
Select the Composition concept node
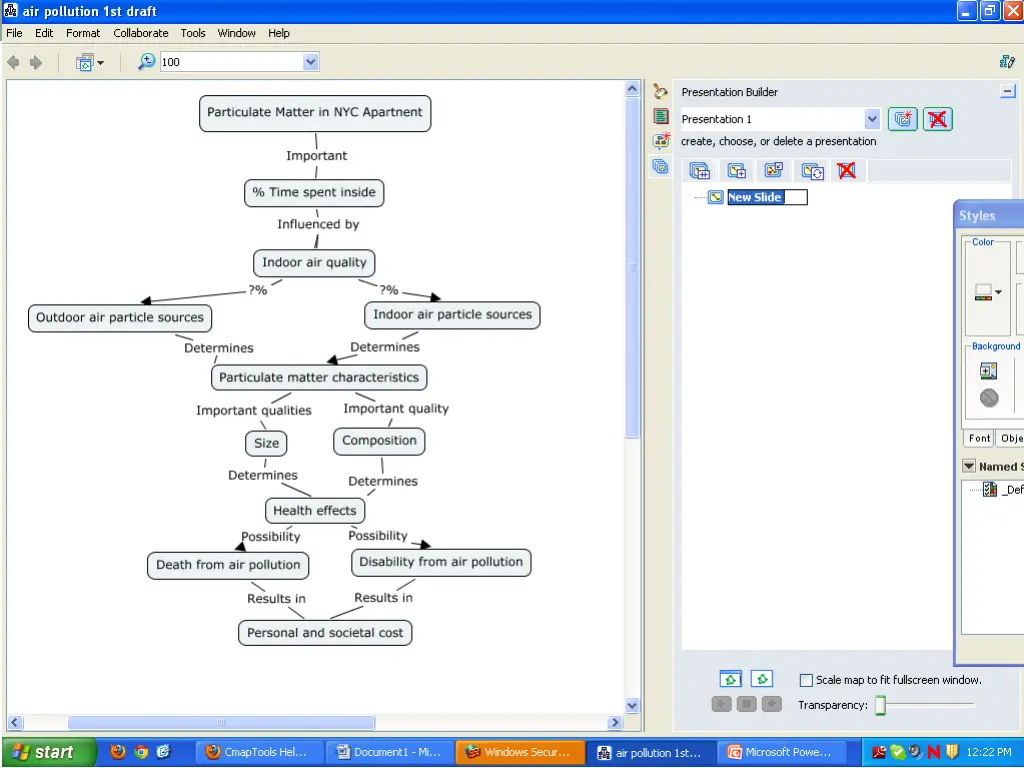click(379, 441)
